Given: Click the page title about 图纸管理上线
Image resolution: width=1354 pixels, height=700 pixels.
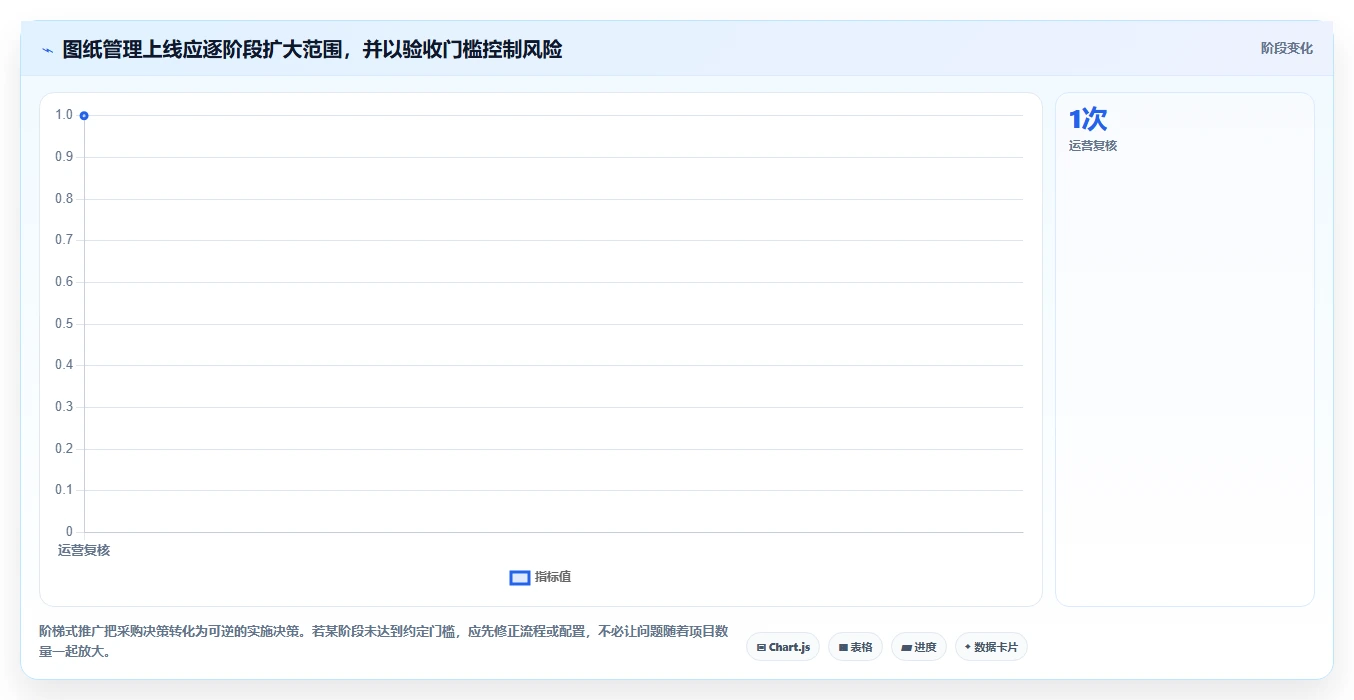Looking at the screenshot, I should point(312,49).
